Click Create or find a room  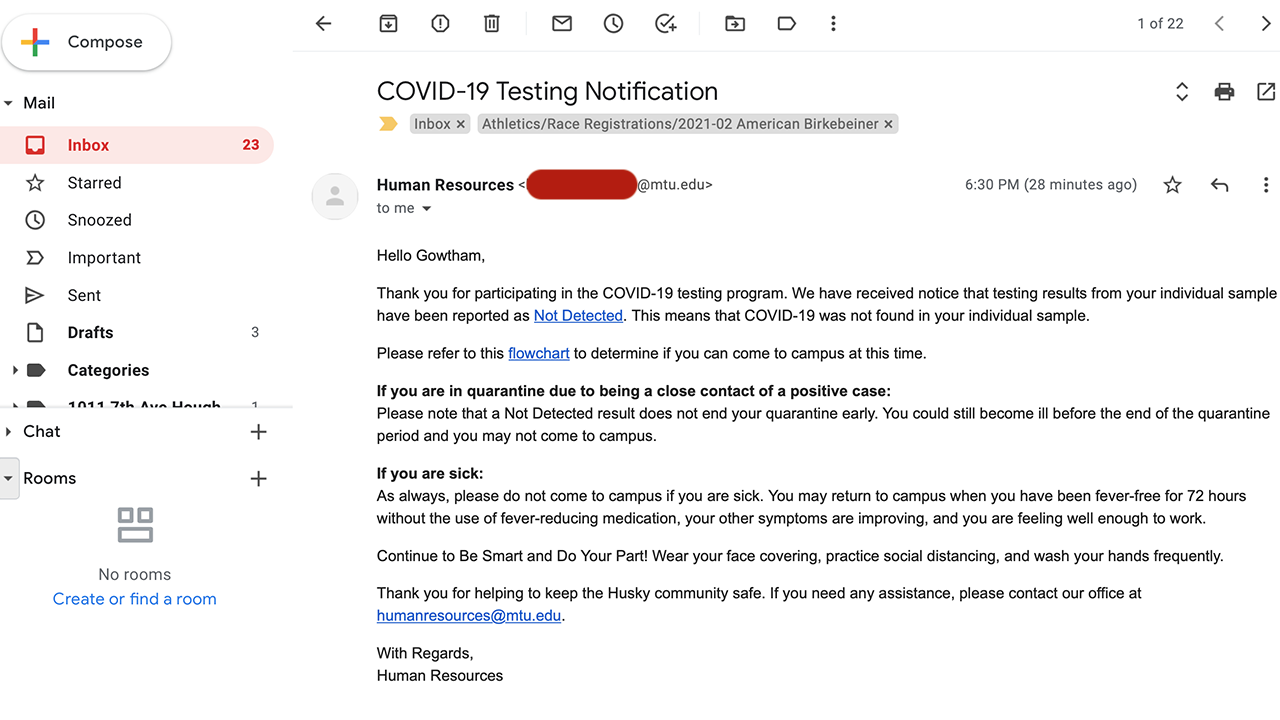point(134,599)
